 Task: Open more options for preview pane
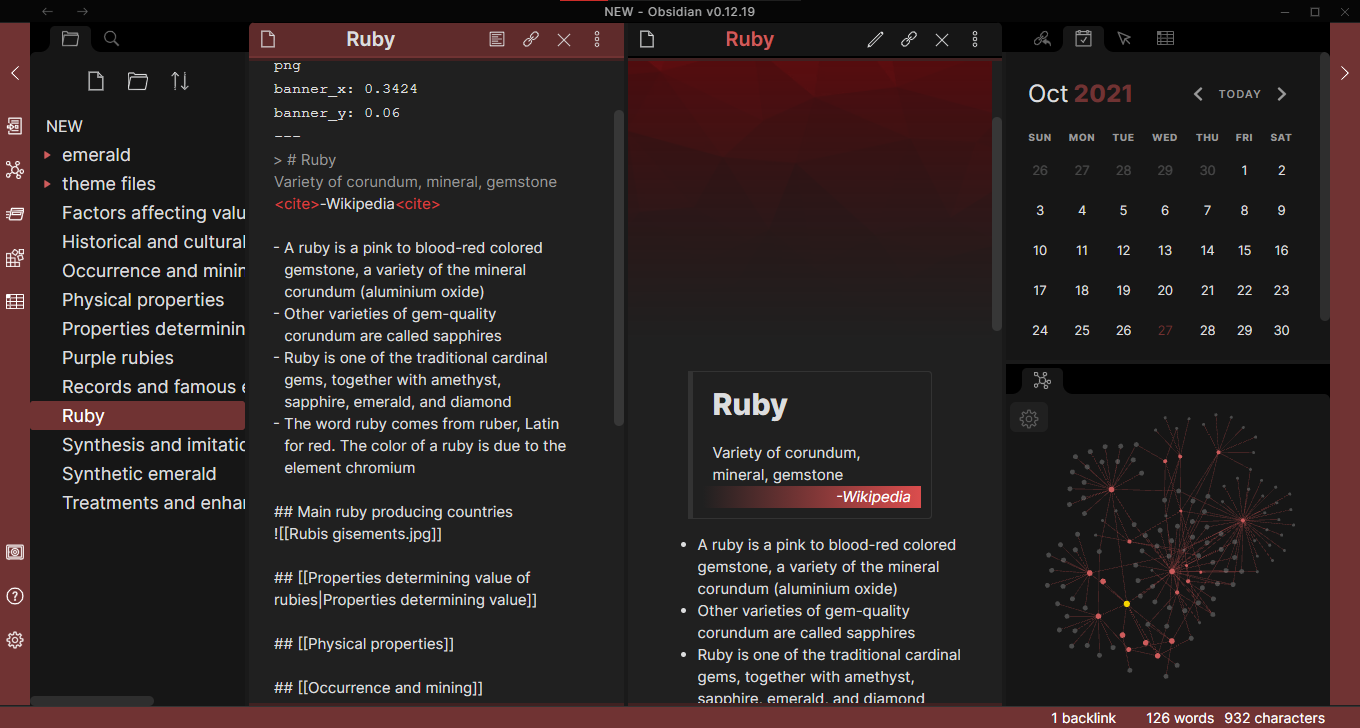coord(975,40)
